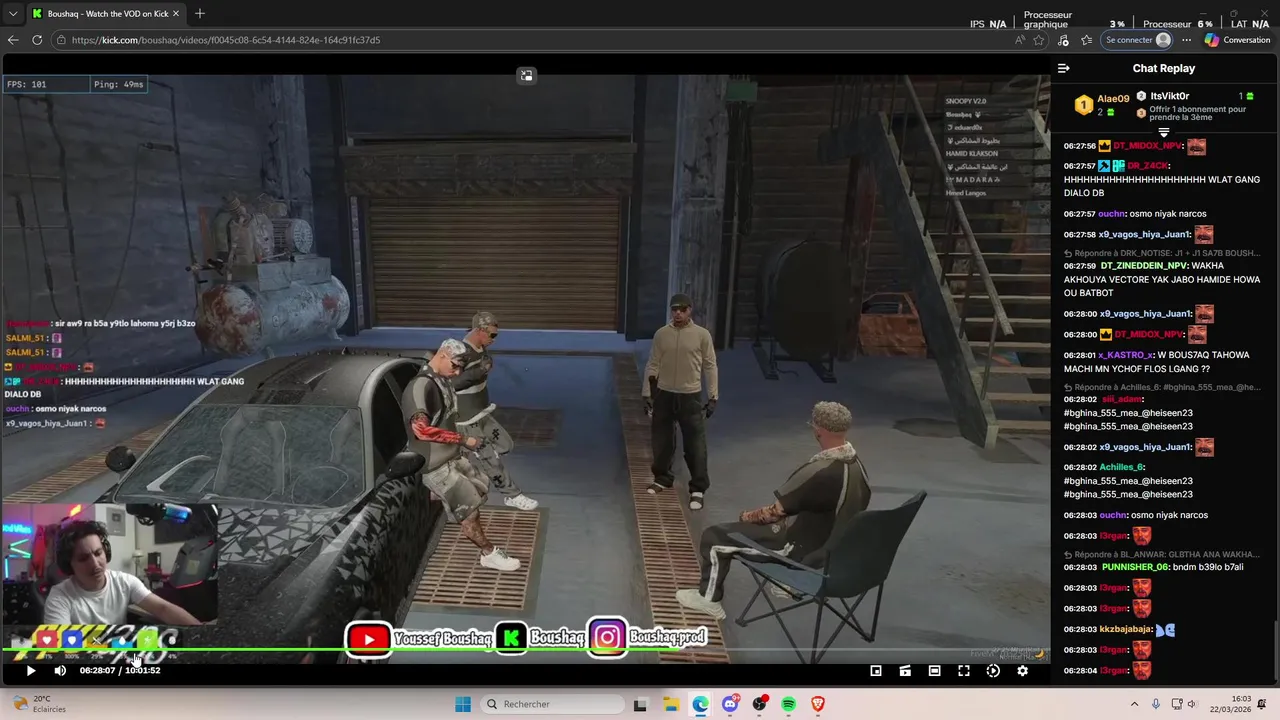Open the tab actions dropdown
This screenshot has width=1280, height=720.
point(13,14)
